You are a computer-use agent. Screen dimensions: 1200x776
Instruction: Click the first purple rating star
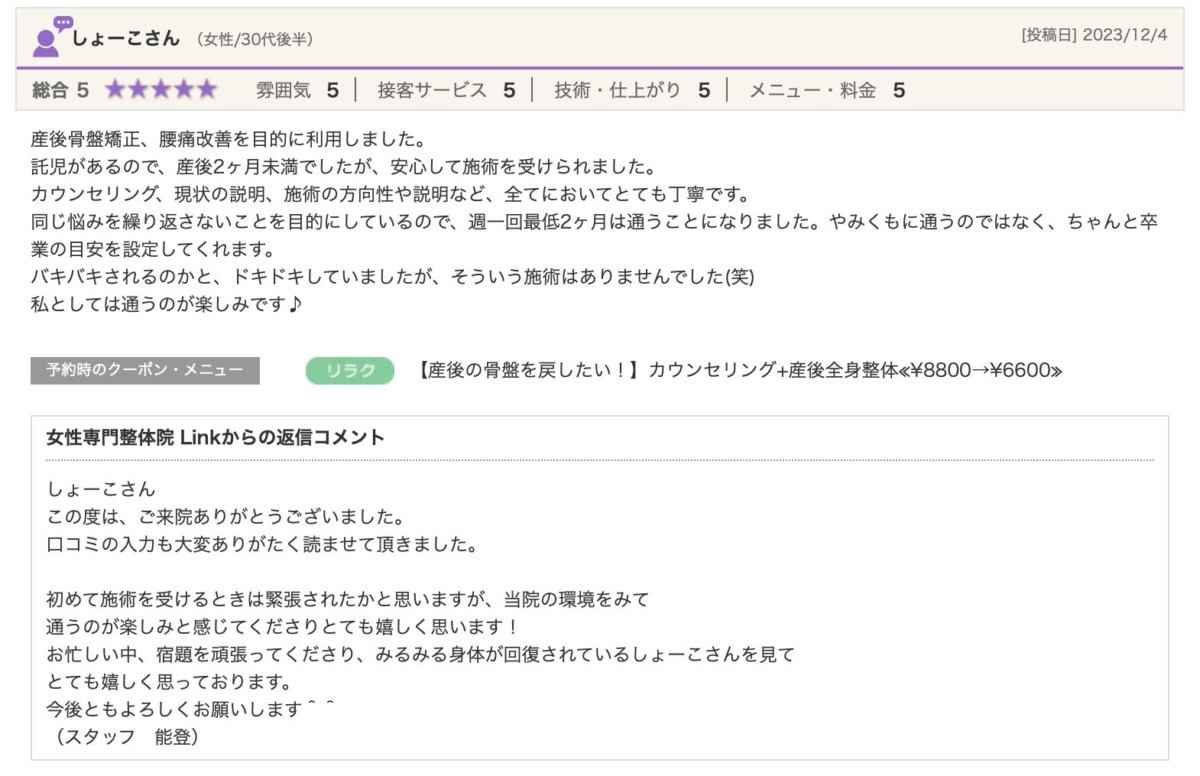[x=115, y=90]
